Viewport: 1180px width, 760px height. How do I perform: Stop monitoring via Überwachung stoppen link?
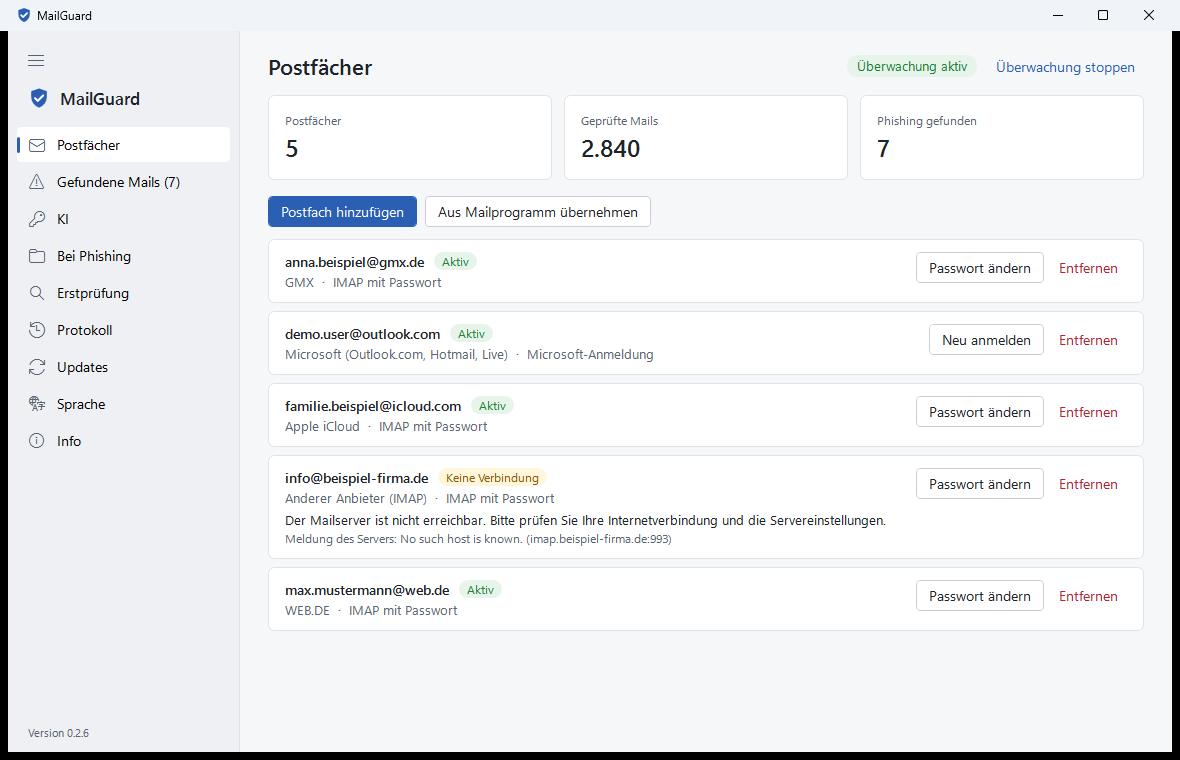[x=1065, y=67]
